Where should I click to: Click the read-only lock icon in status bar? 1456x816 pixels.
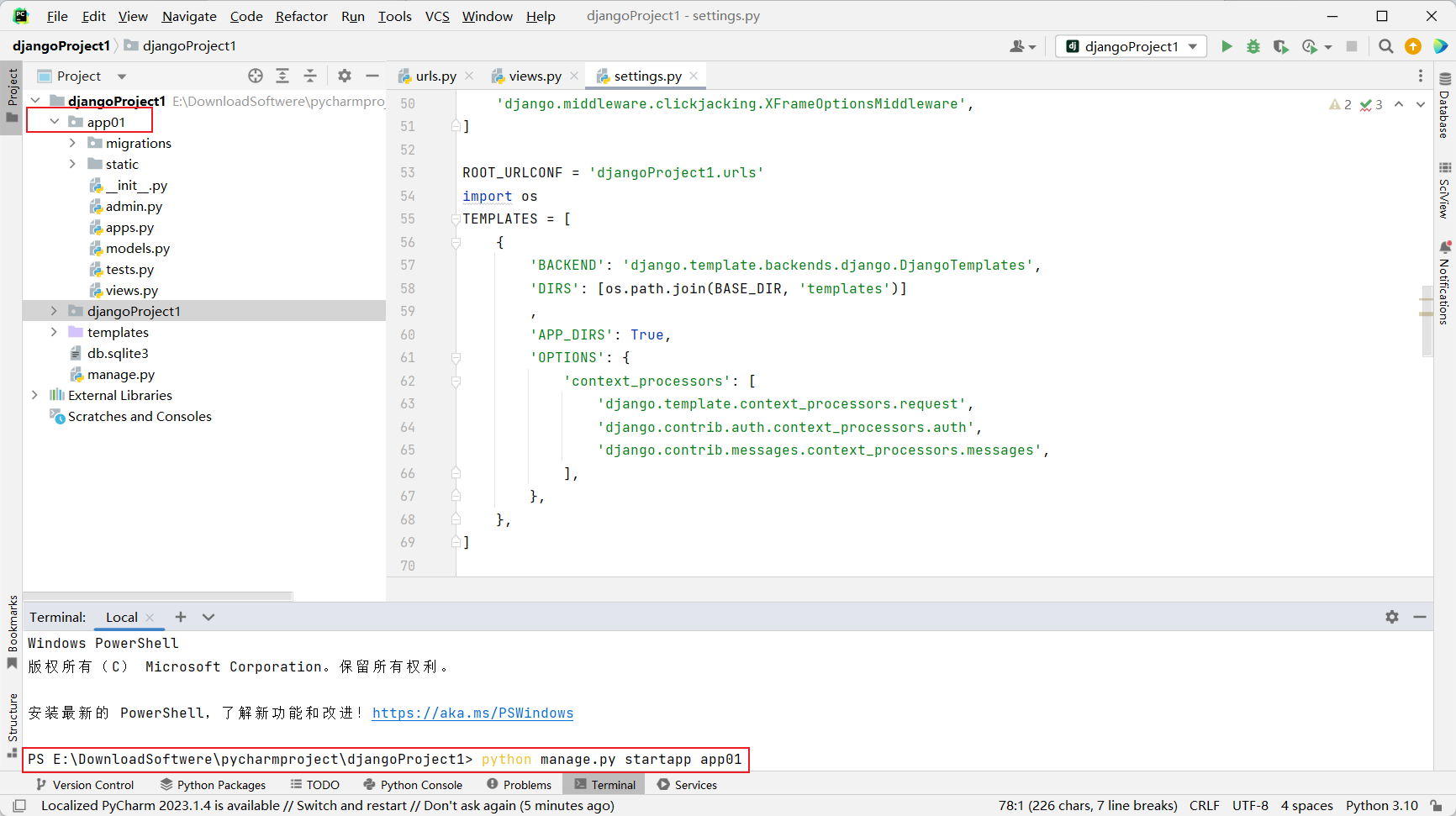pyautogui.click(x=1437, y=805)
